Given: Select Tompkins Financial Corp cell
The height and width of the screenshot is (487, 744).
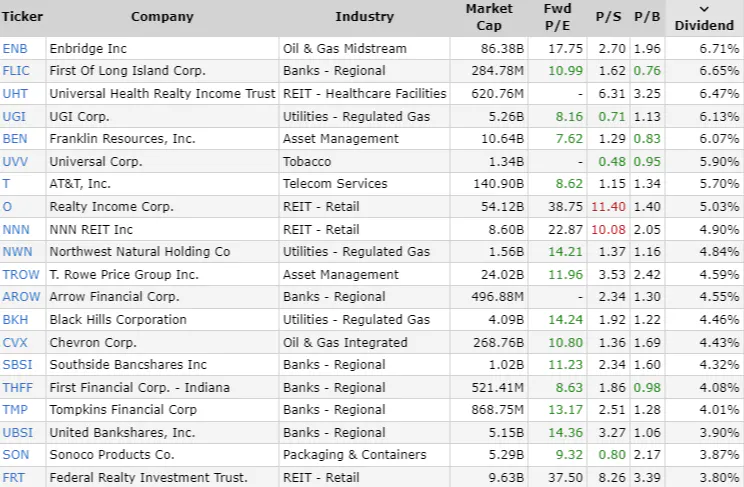Looking at the screenshot, I should pos(162,410).
